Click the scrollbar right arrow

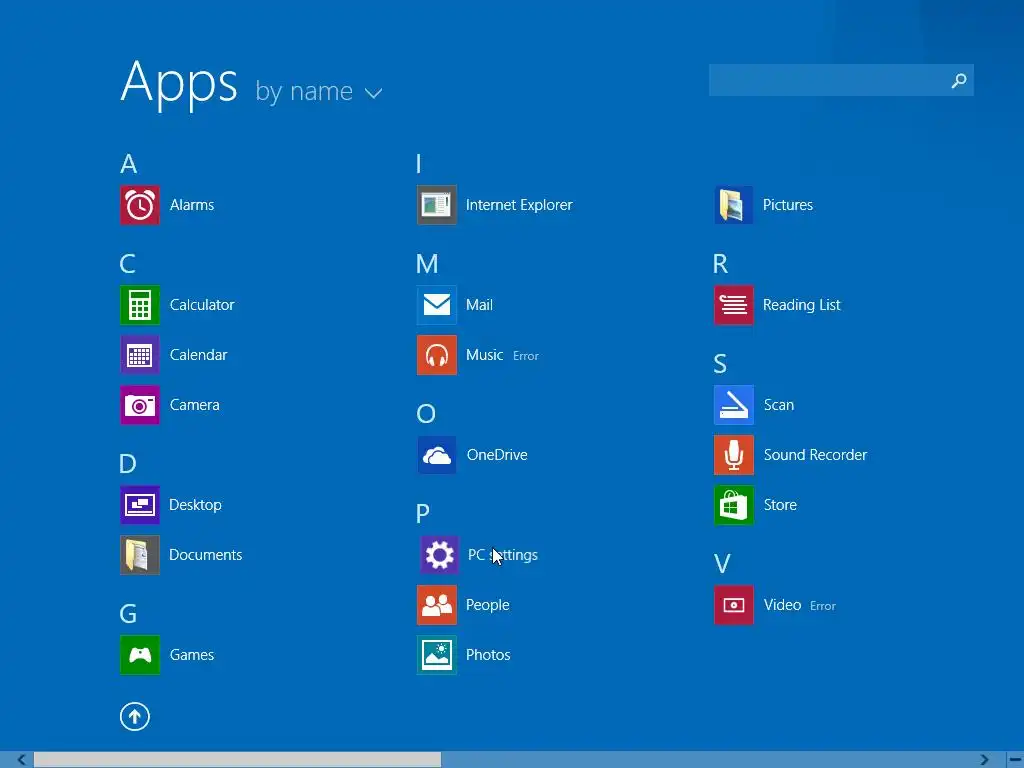pos(984,760)
